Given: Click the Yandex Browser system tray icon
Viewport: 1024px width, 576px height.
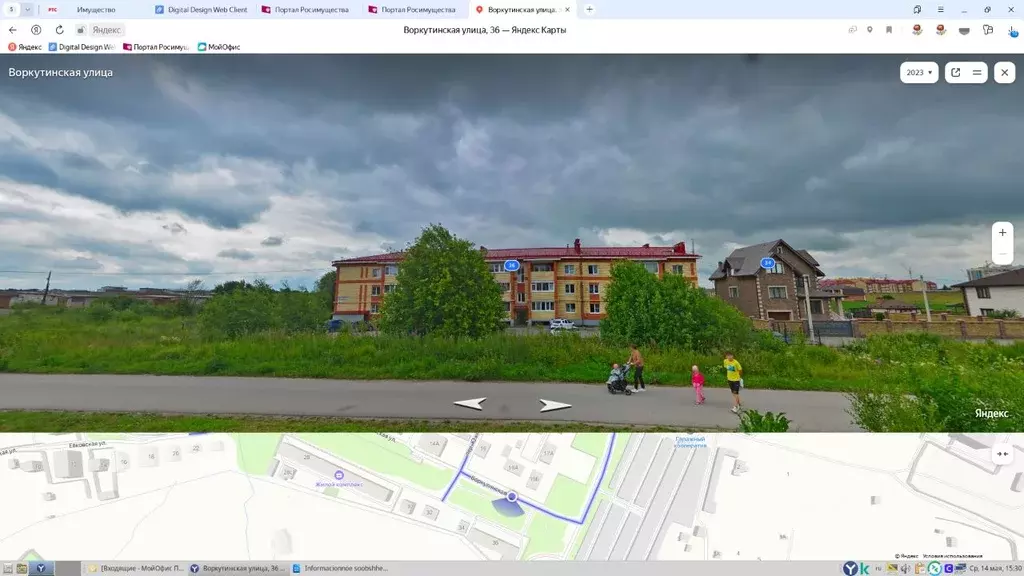Looking at the screenshot, I should point(850,569).
